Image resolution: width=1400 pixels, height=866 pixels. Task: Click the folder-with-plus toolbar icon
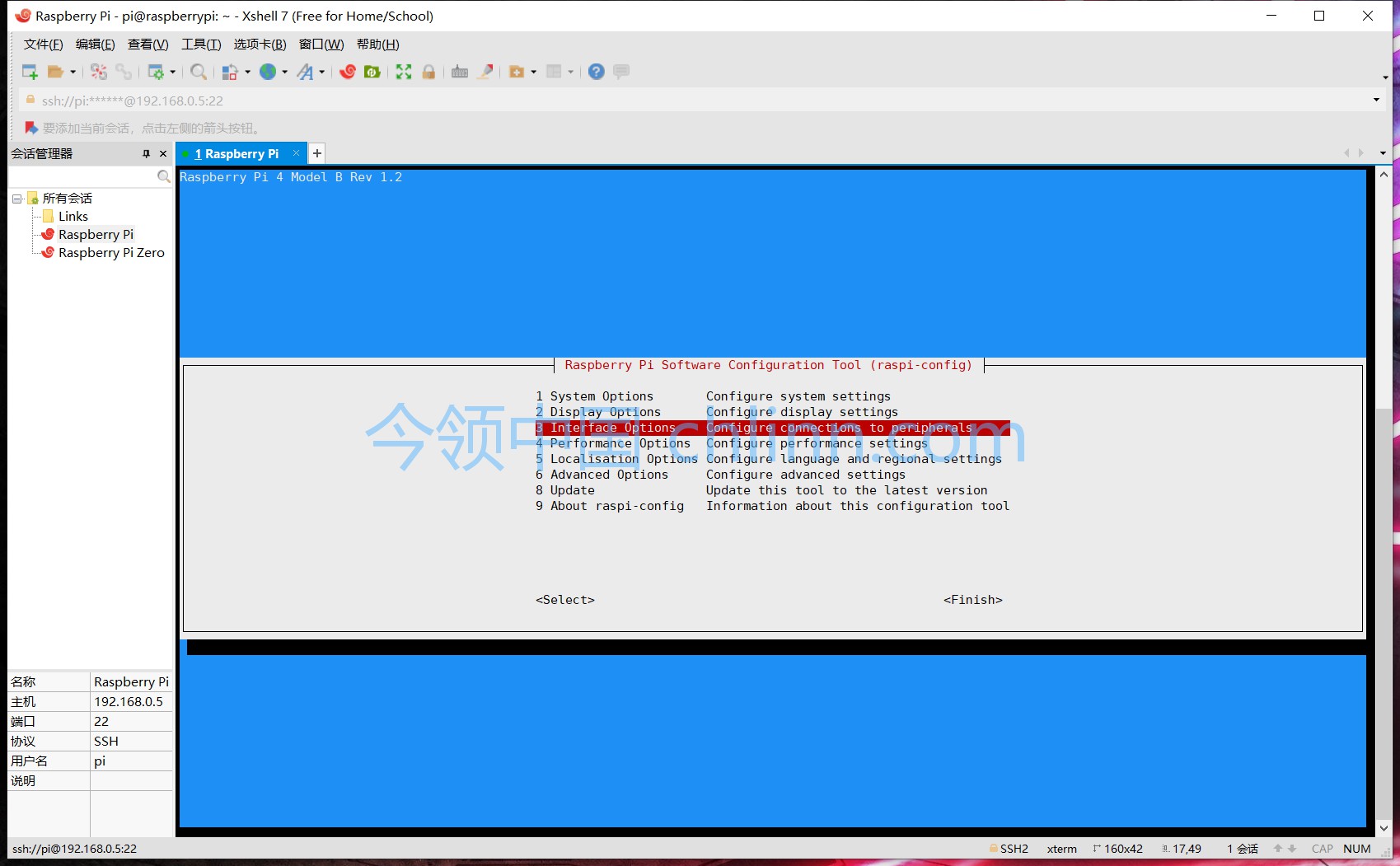tap(517, 72)
